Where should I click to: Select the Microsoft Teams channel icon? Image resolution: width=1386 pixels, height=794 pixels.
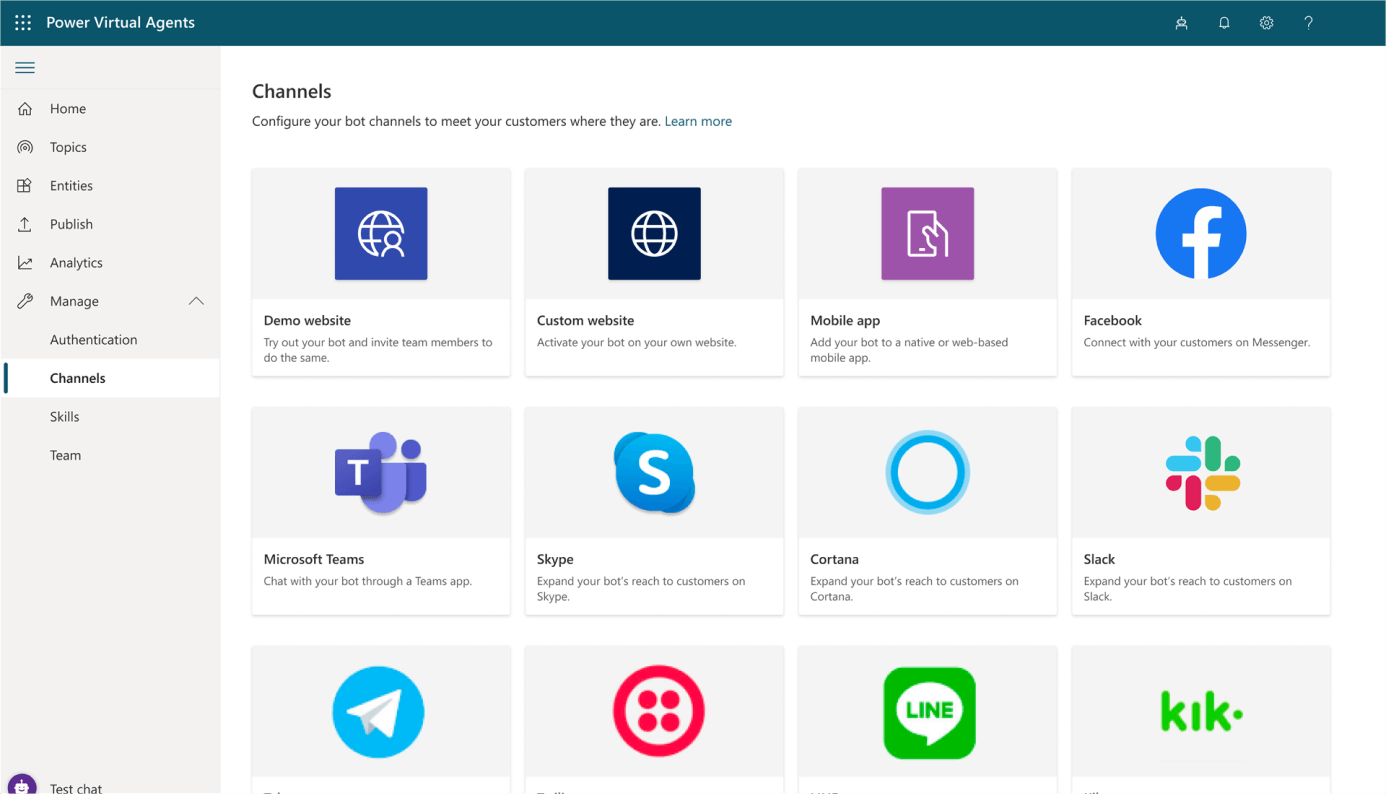pos(381,473)
